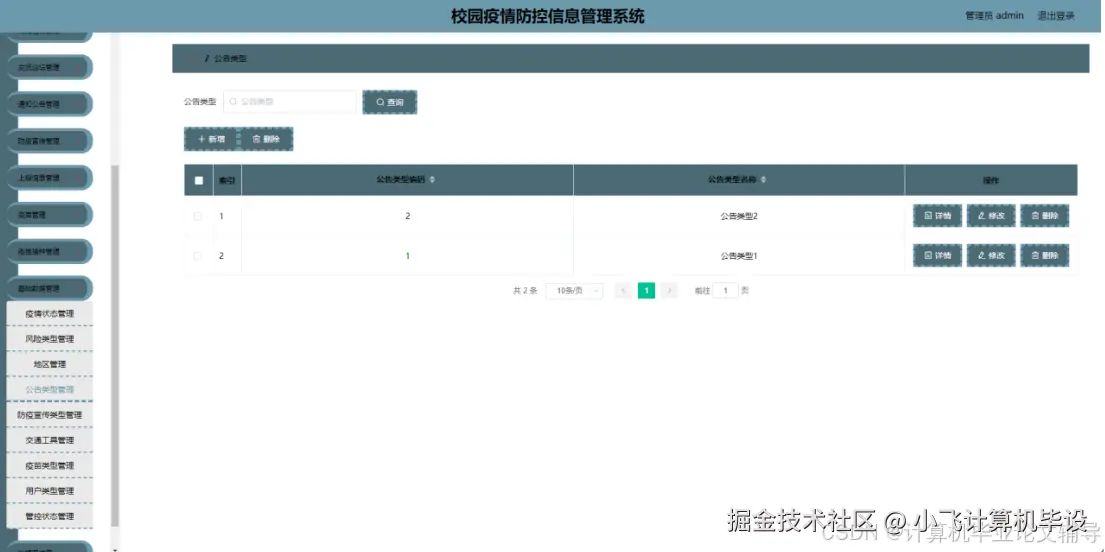Open the 10条/页 page size dropdown
Screen dimensions: 1105x552
574,290
